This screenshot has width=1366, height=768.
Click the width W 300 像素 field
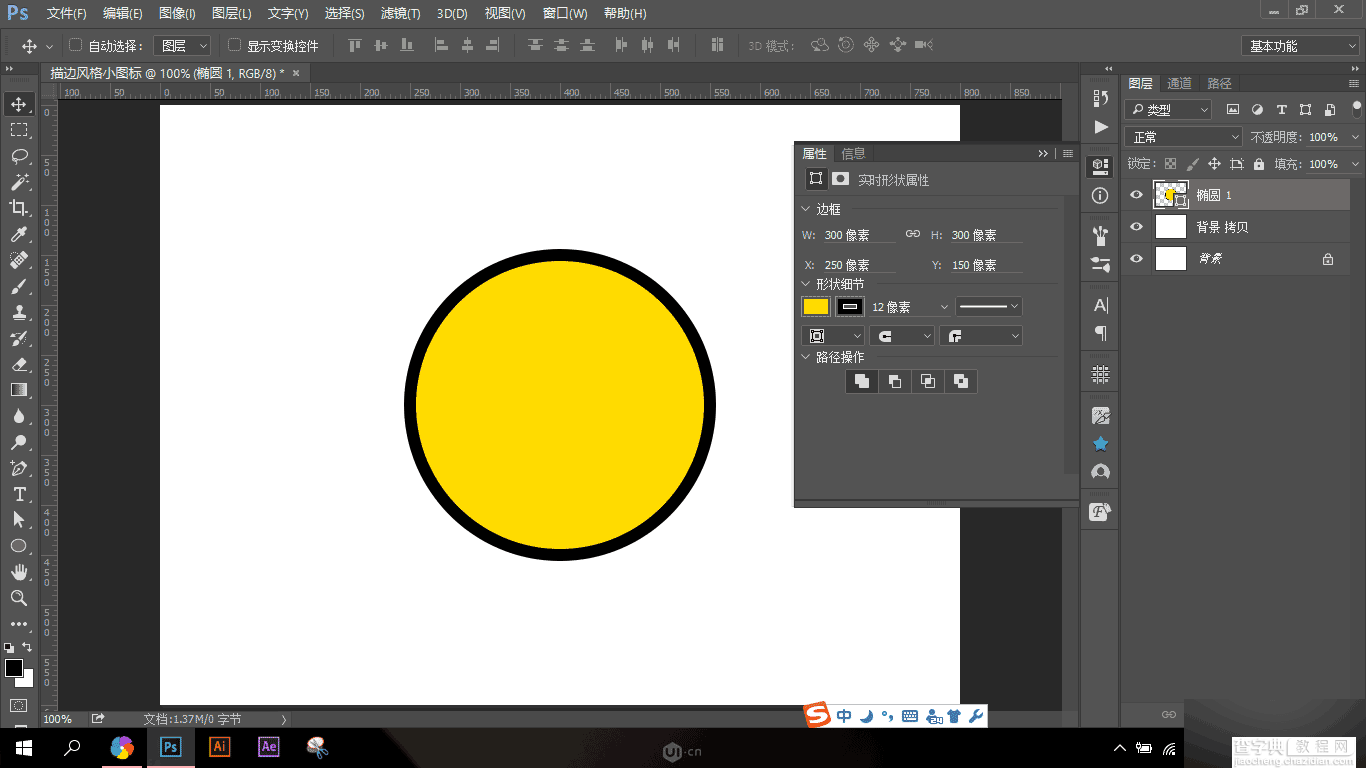(859, 235)
